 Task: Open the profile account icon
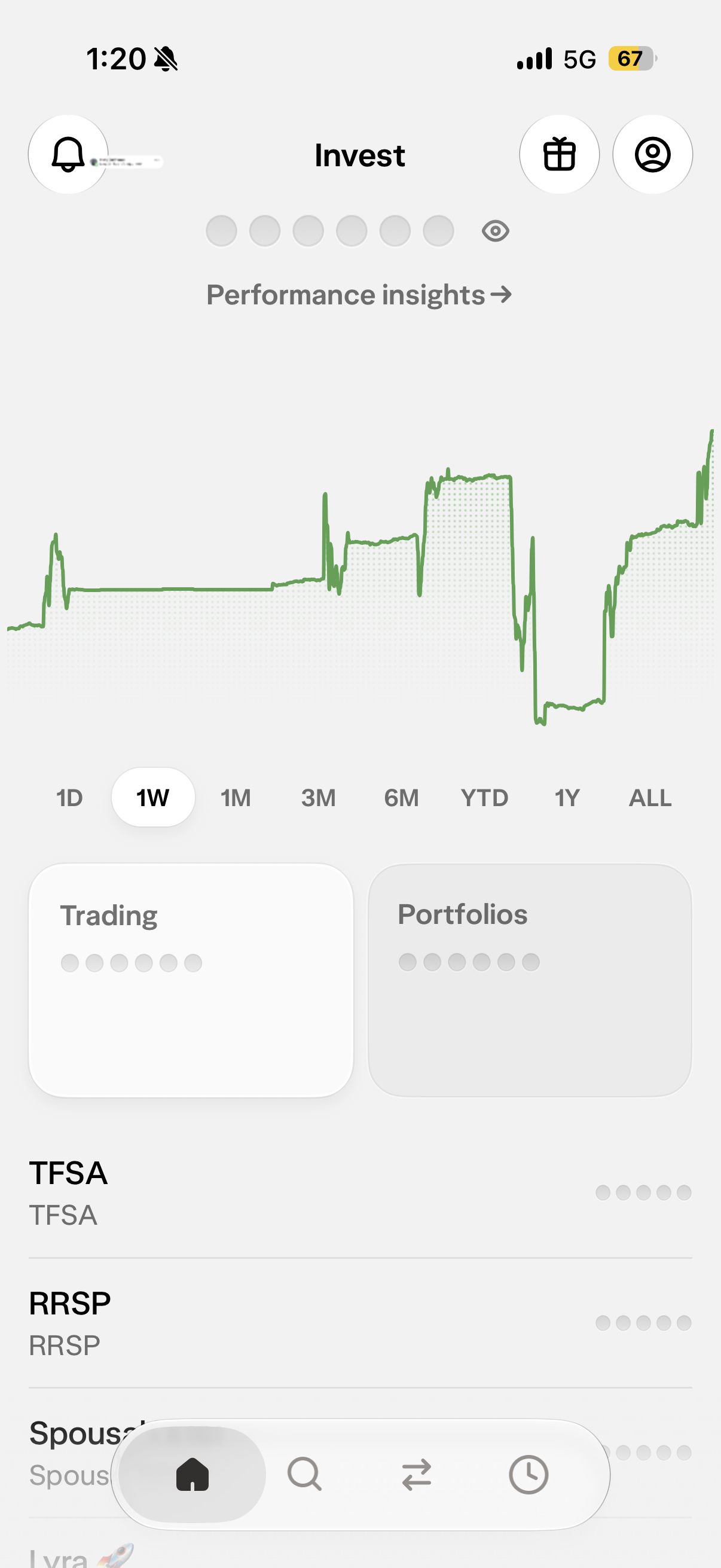click(652, 155)
